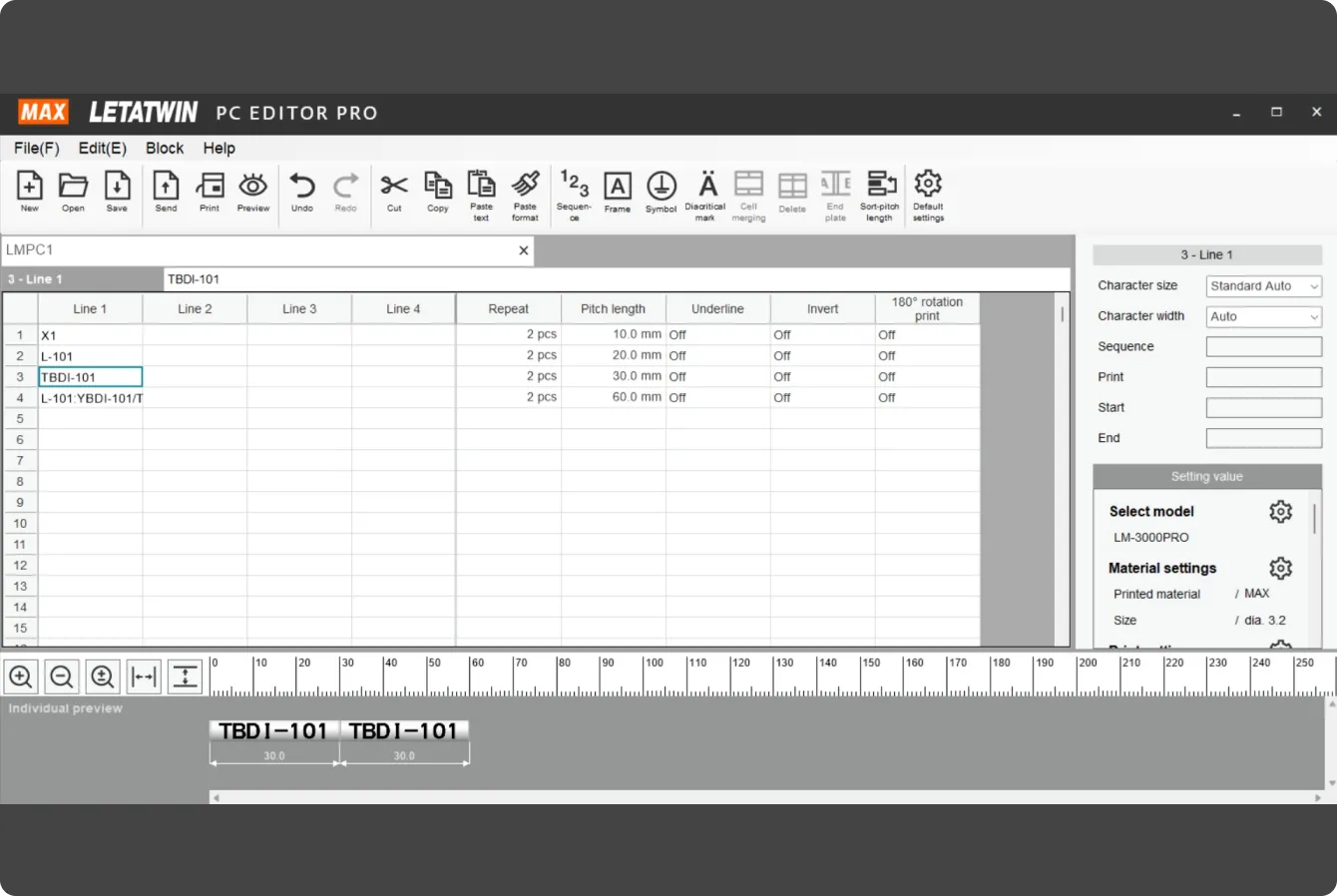The height and width of the screenshot is (896, 1337).
Task: Click the zoom reset magnifier icon
Action: pos(102,676)
